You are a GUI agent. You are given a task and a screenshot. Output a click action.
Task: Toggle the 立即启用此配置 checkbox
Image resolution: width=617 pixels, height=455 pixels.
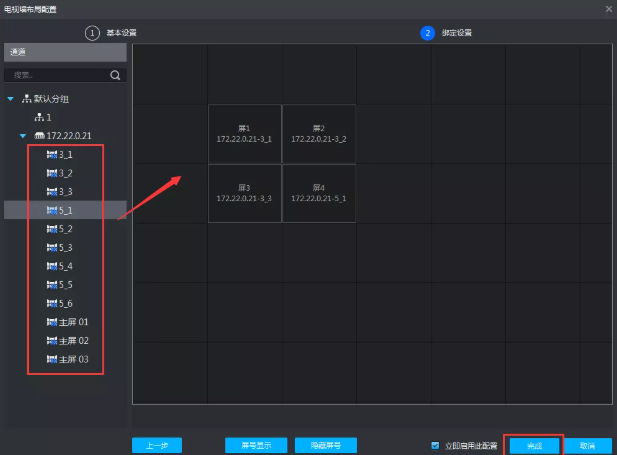(x=434, y=445)
